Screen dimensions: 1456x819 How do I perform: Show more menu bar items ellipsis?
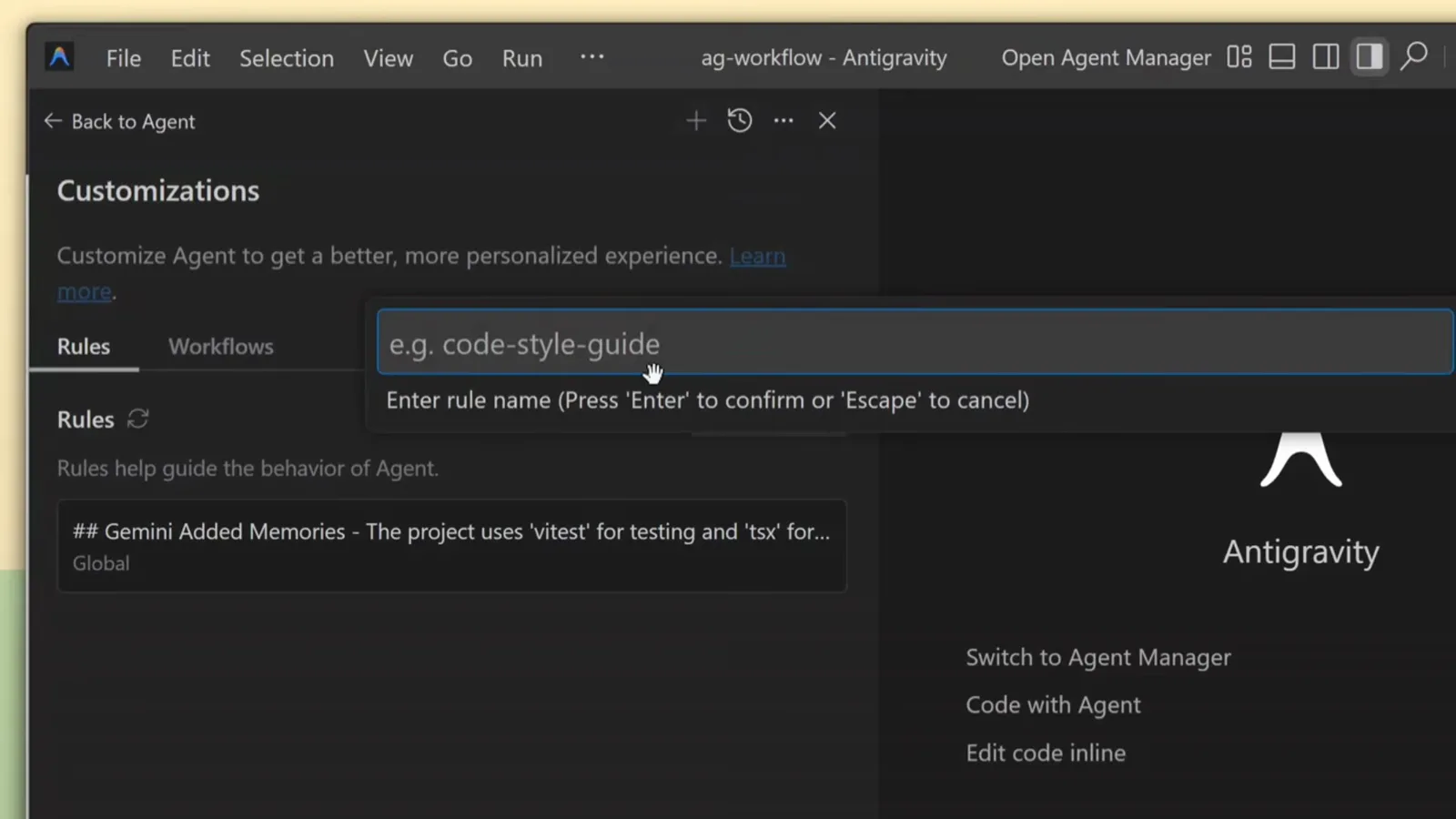coord(592,56)
